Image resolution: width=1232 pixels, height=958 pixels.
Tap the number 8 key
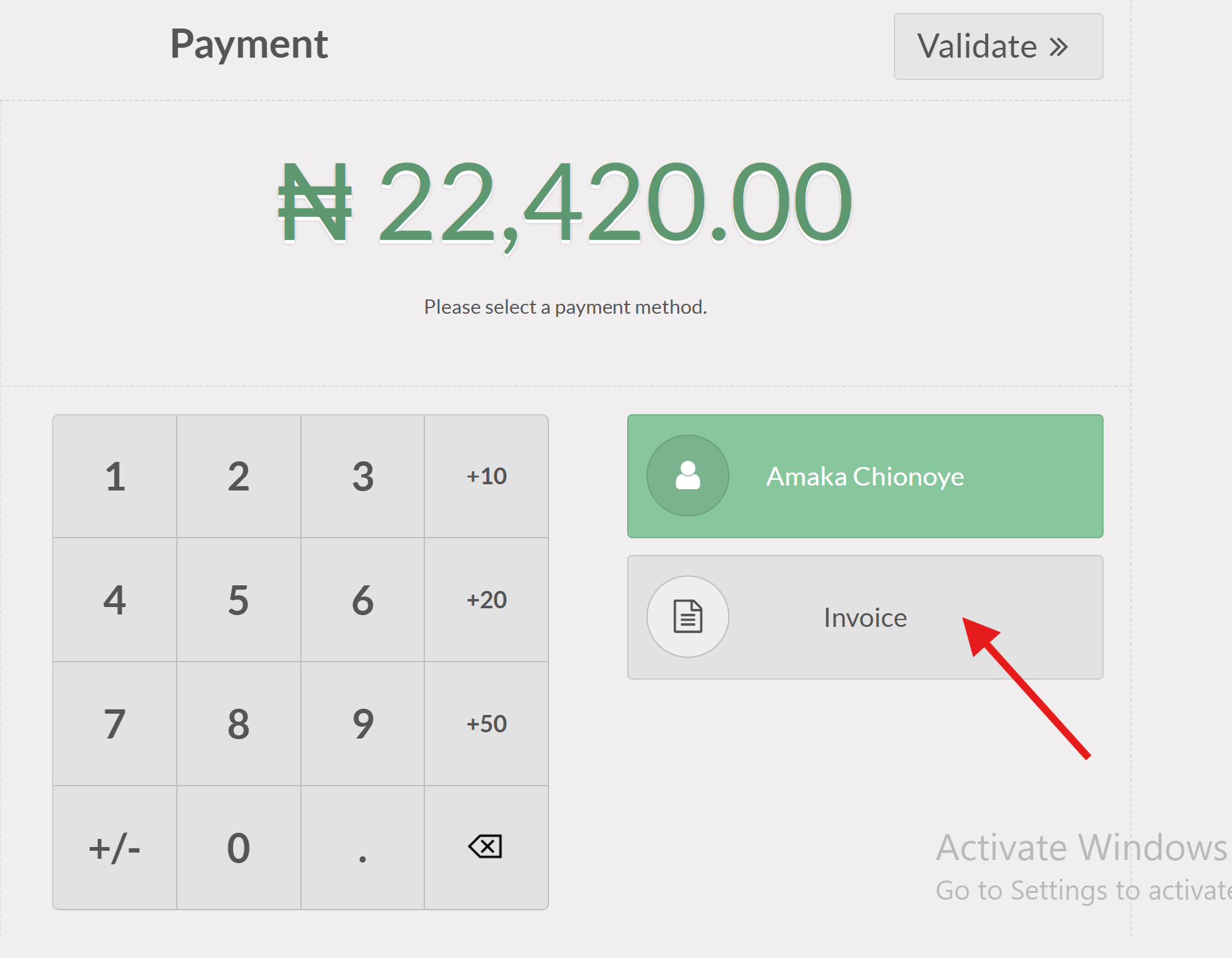pyautogui.click(x=239, y=724)
